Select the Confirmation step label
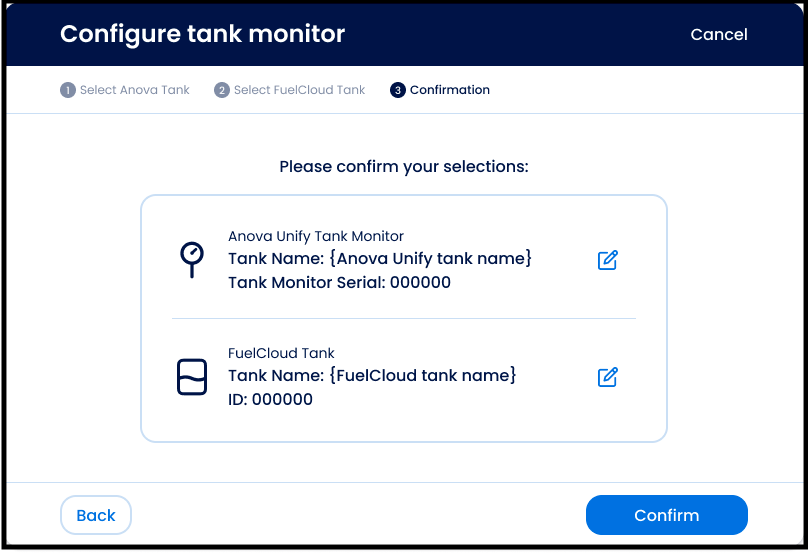This screenshot has width=808, height=553. click(x=449, y=90)
